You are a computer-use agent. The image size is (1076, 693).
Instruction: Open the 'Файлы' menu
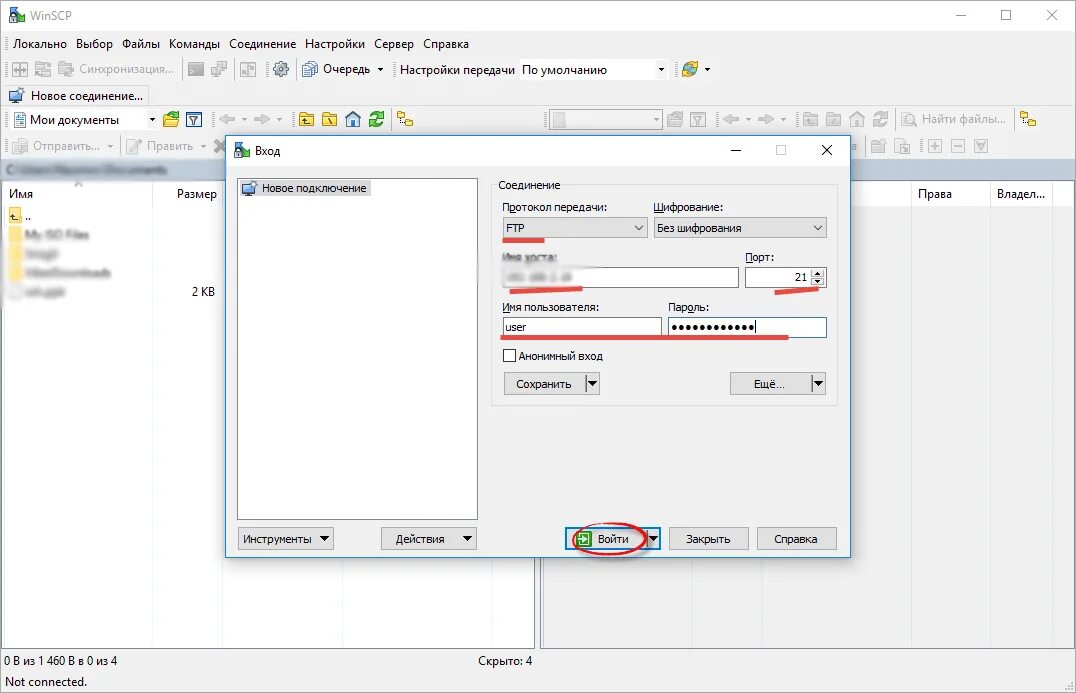(141, 44)
